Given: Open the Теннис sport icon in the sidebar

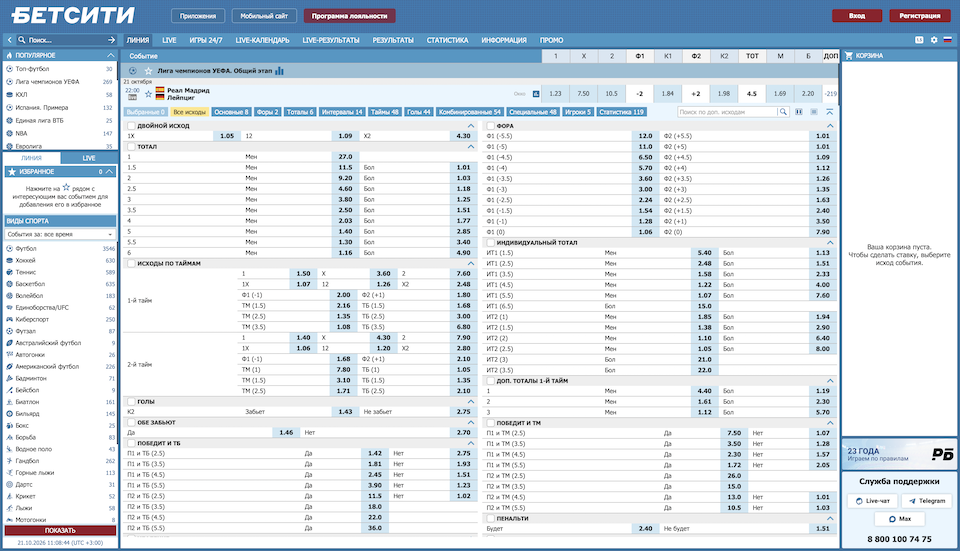Looking at the screenshot, I should [9, 272].
